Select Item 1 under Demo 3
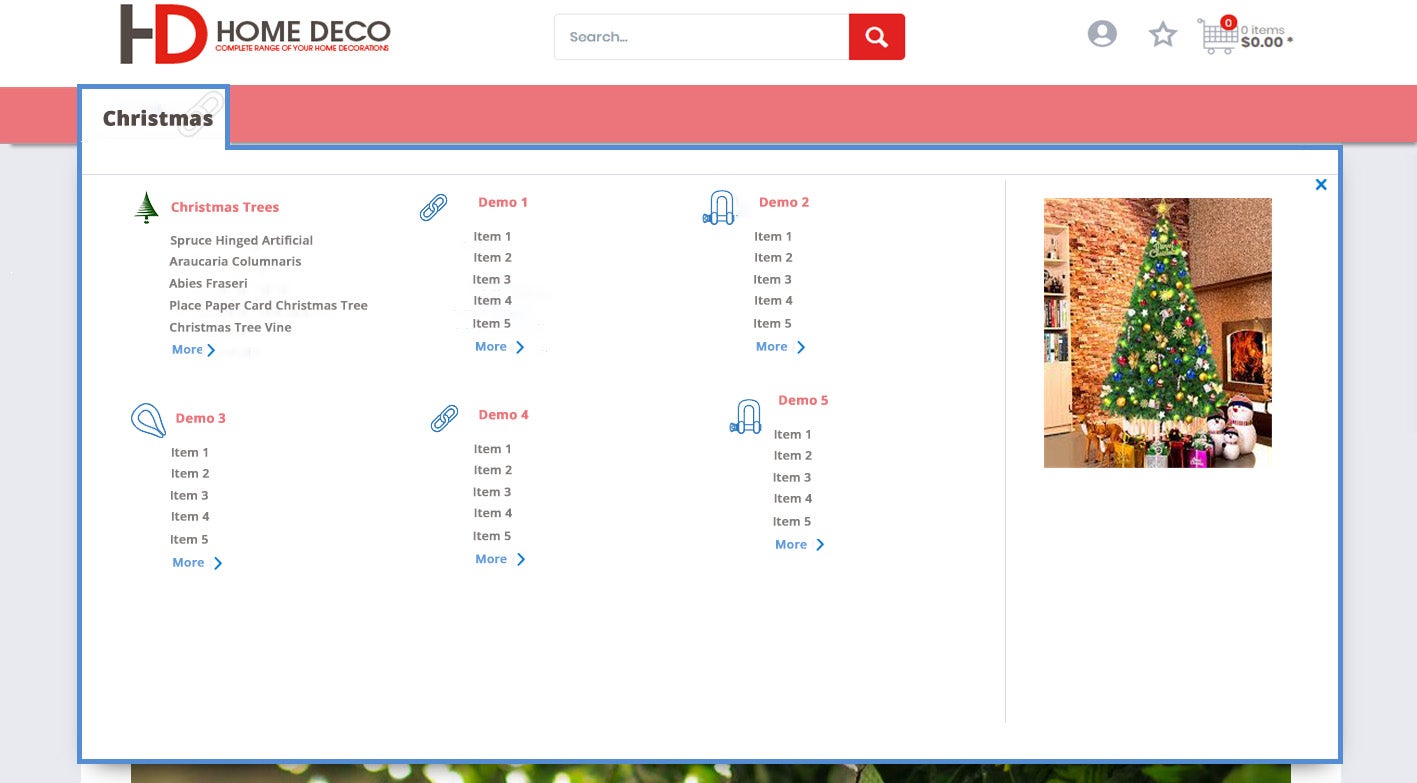The width and height of the screenshot is (1417, 783). coord(190,453)
